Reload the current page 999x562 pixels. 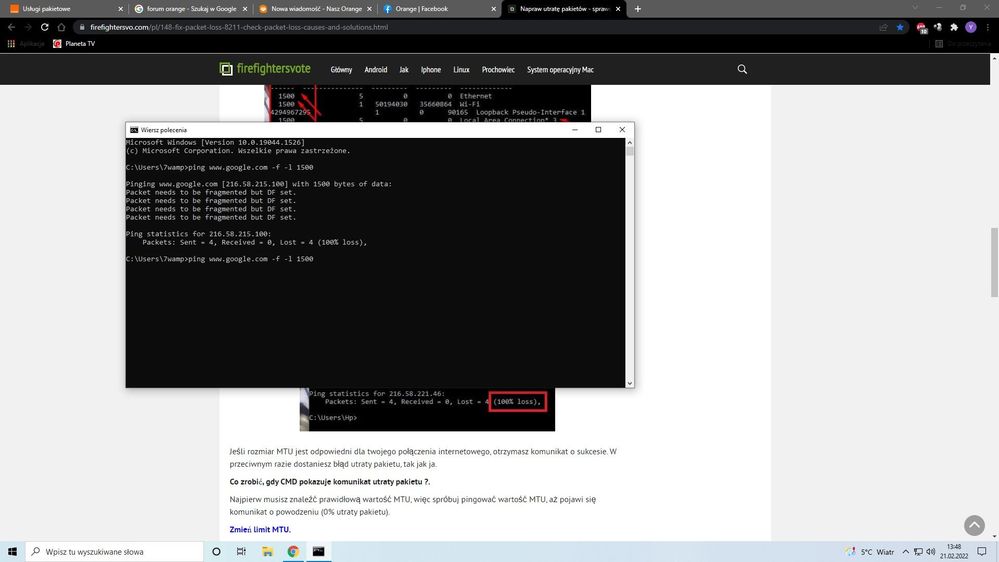pos(47,27)
